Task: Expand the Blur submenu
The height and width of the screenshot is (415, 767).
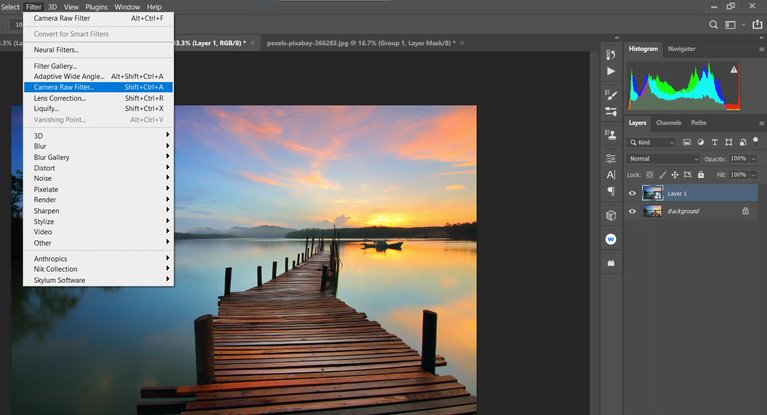Action: pos(98,146)
